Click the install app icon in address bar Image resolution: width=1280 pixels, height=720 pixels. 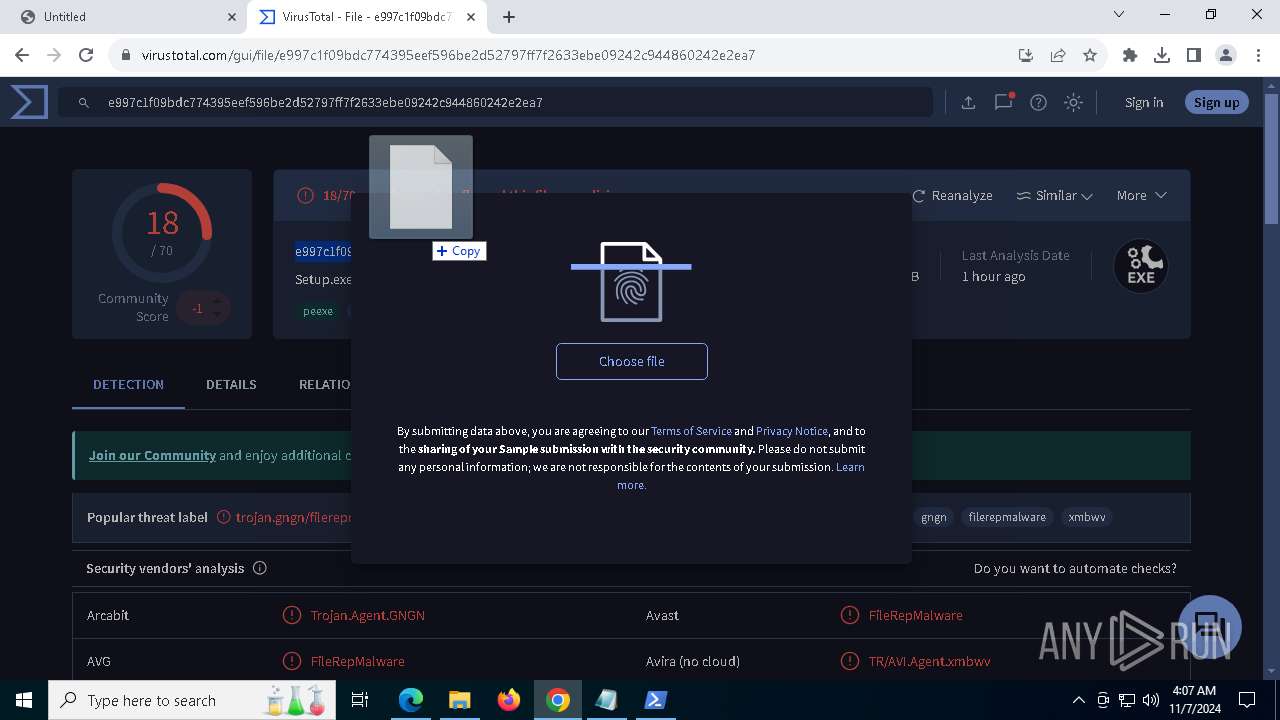(1025, 55)
